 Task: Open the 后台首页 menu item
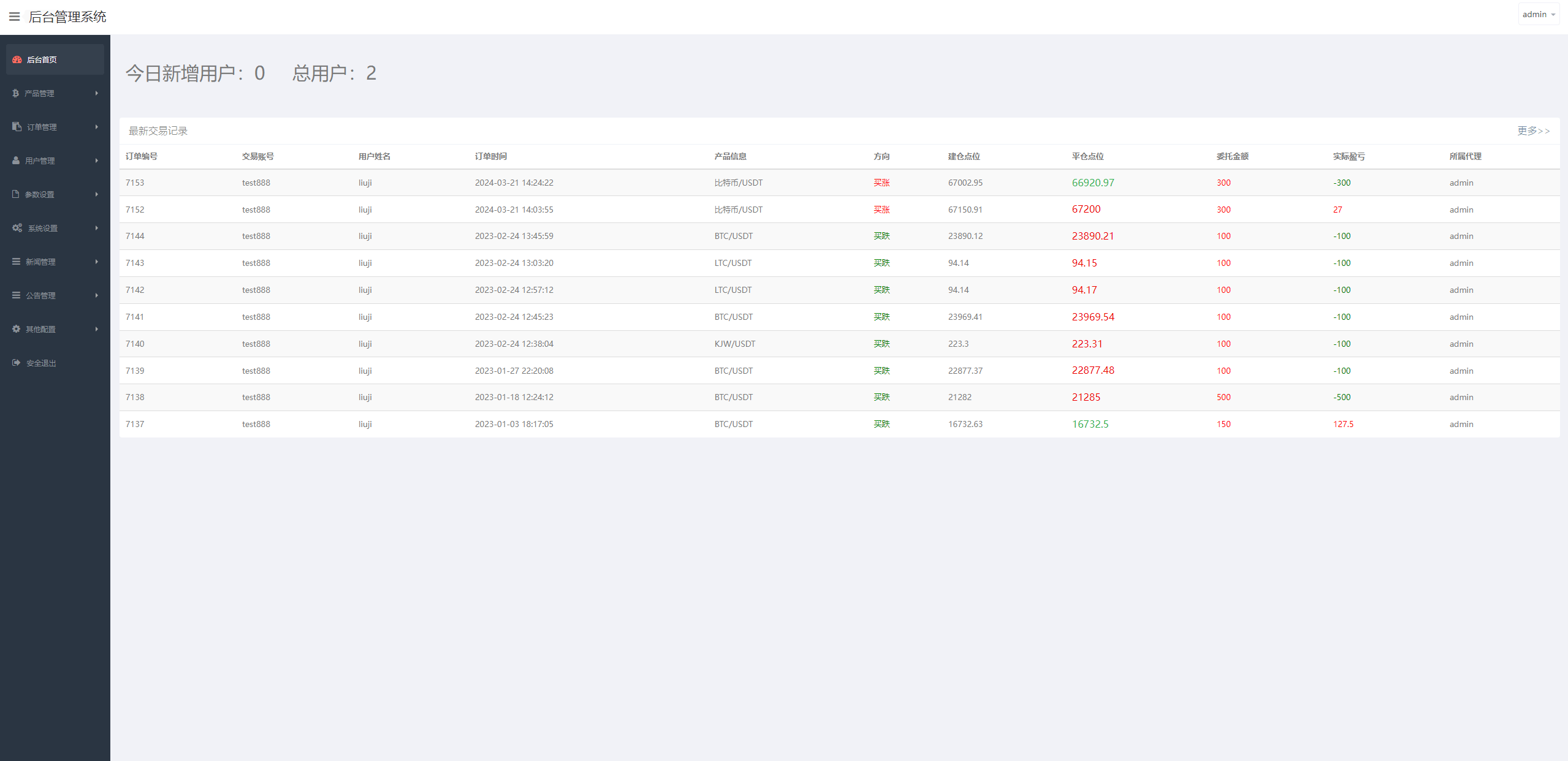[55, 59]
